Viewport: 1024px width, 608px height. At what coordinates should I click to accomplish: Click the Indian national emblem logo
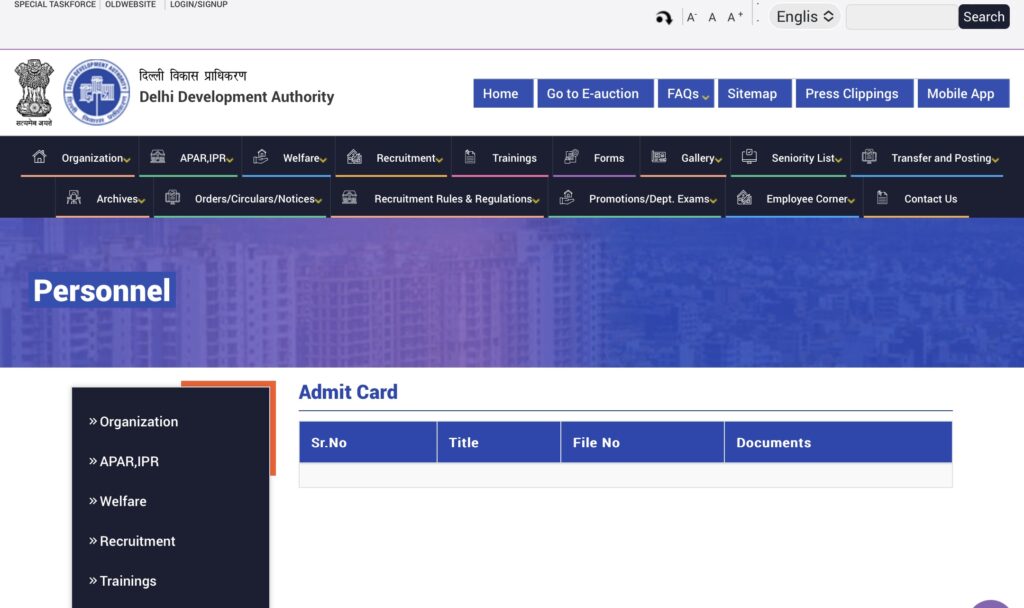tap(34, 92)
